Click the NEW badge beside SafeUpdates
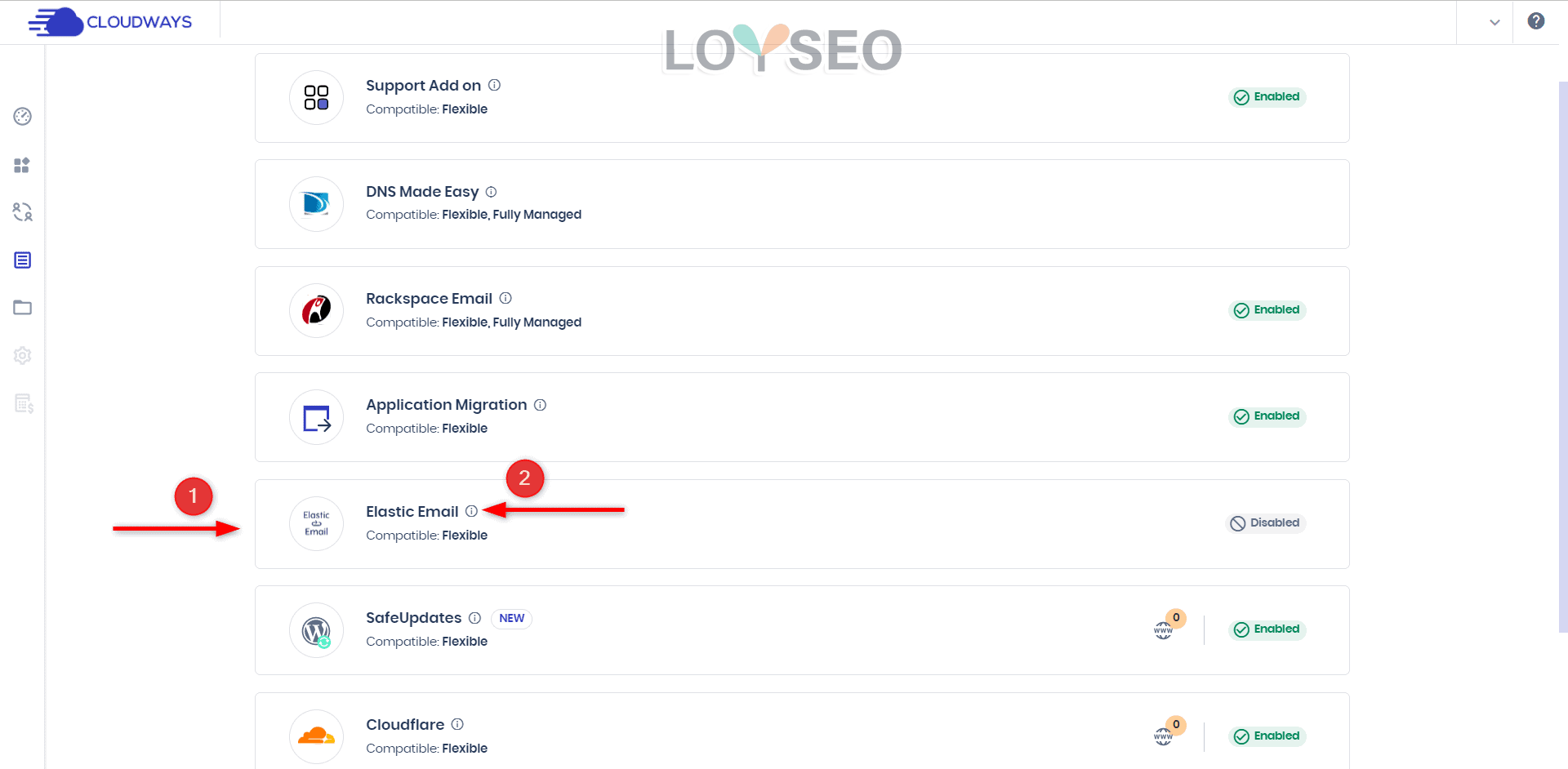The width and height of the screenshot is (1568, 769). pos(511,619)
